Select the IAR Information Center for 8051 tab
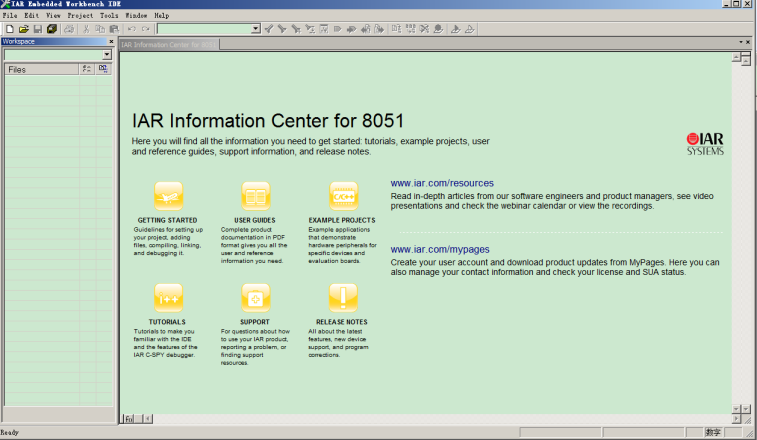The image size is (757, 440). [x=169, y=45]
